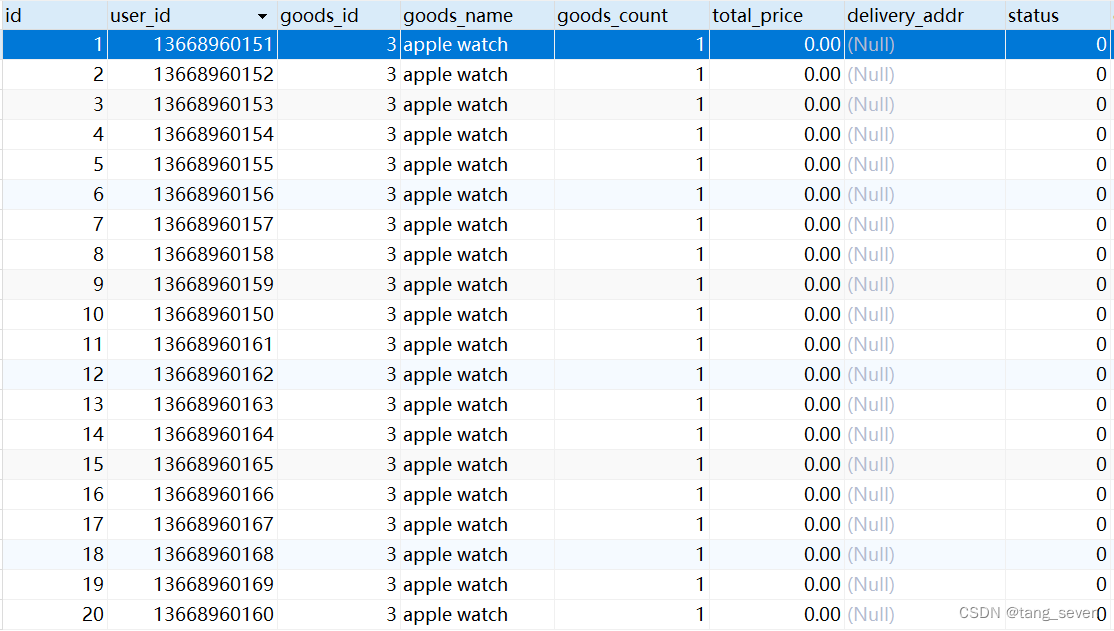This screenshot has height=631, width=1114.
Task: Select user_id cell 13668960164
Action: point(193,434)
